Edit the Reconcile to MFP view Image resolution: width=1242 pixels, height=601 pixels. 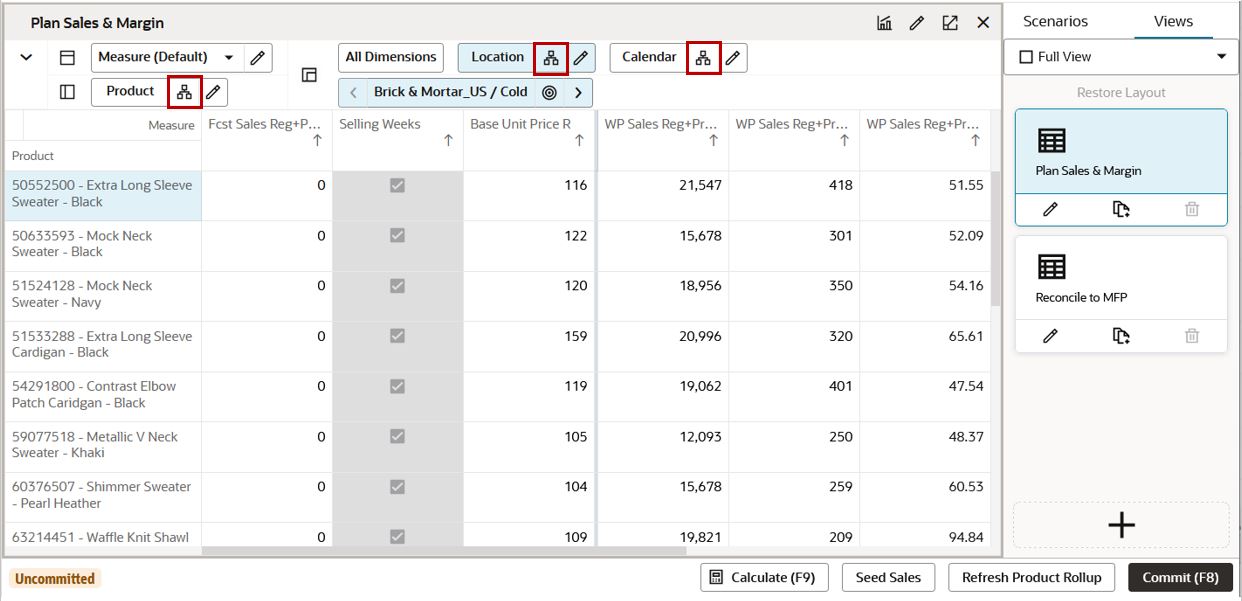click(1050, 336)
